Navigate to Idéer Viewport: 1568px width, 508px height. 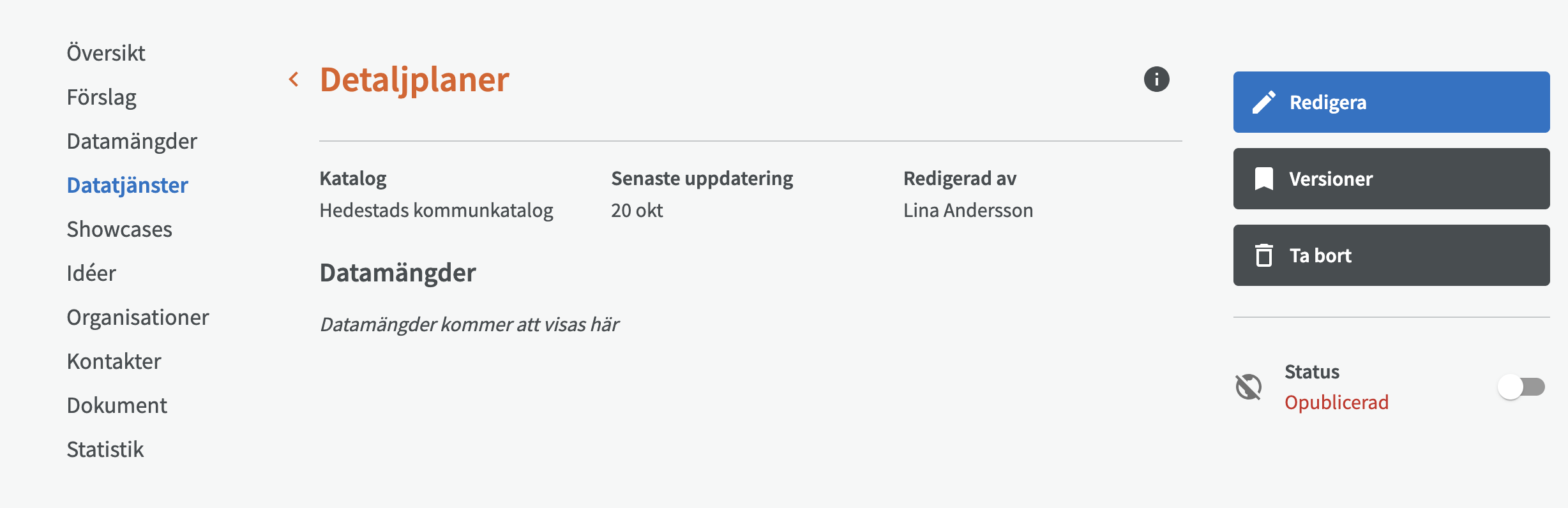point(91,273)
